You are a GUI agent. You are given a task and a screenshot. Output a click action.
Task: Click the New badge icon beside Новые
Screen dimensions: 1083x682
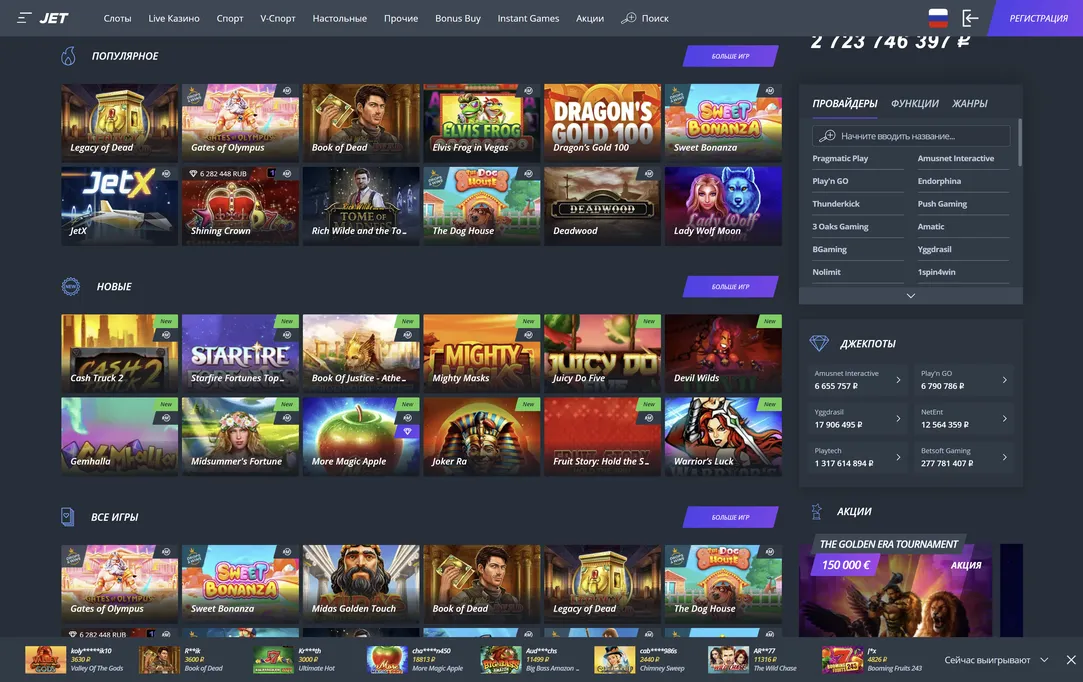[x=70, y=287]
